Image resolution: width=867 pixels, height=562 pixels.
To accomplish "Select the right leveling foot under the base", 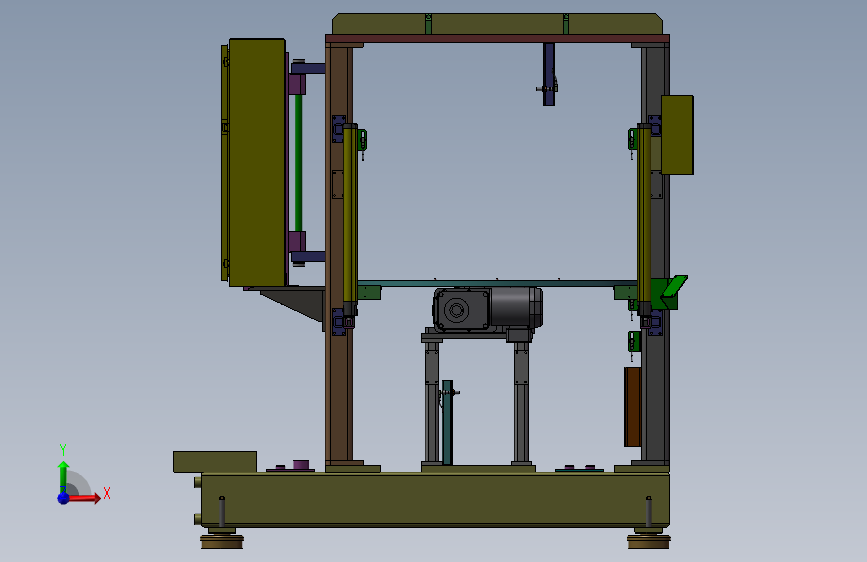I will pyautogui.click(x=649, y=540).
